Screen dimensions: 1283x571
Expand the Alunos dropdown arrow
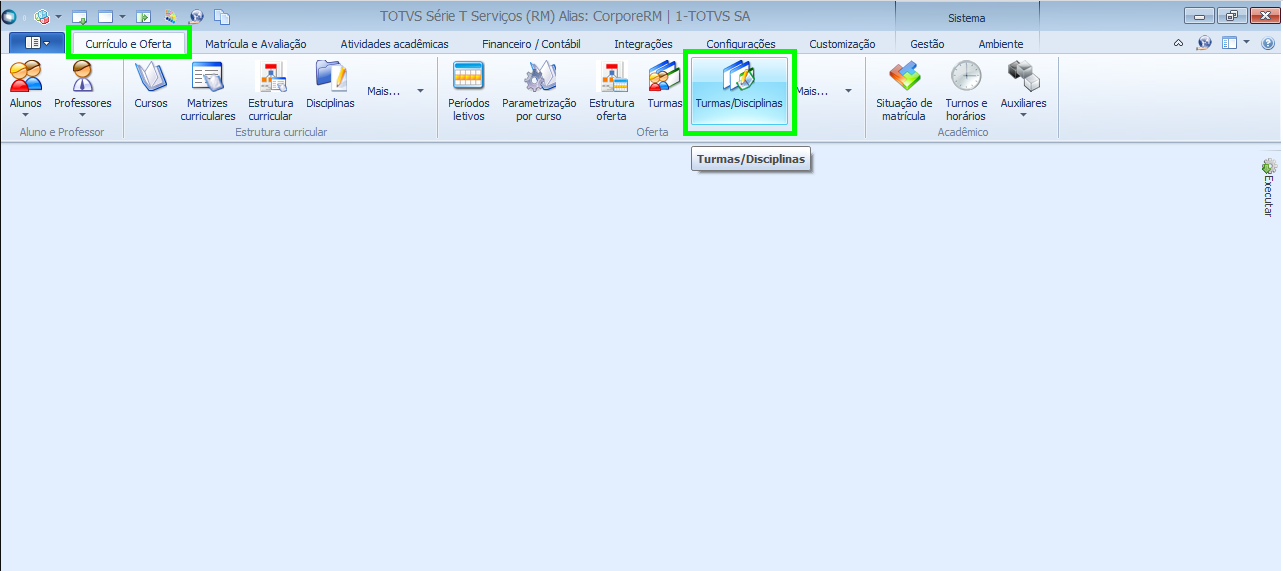click(25, 115)
